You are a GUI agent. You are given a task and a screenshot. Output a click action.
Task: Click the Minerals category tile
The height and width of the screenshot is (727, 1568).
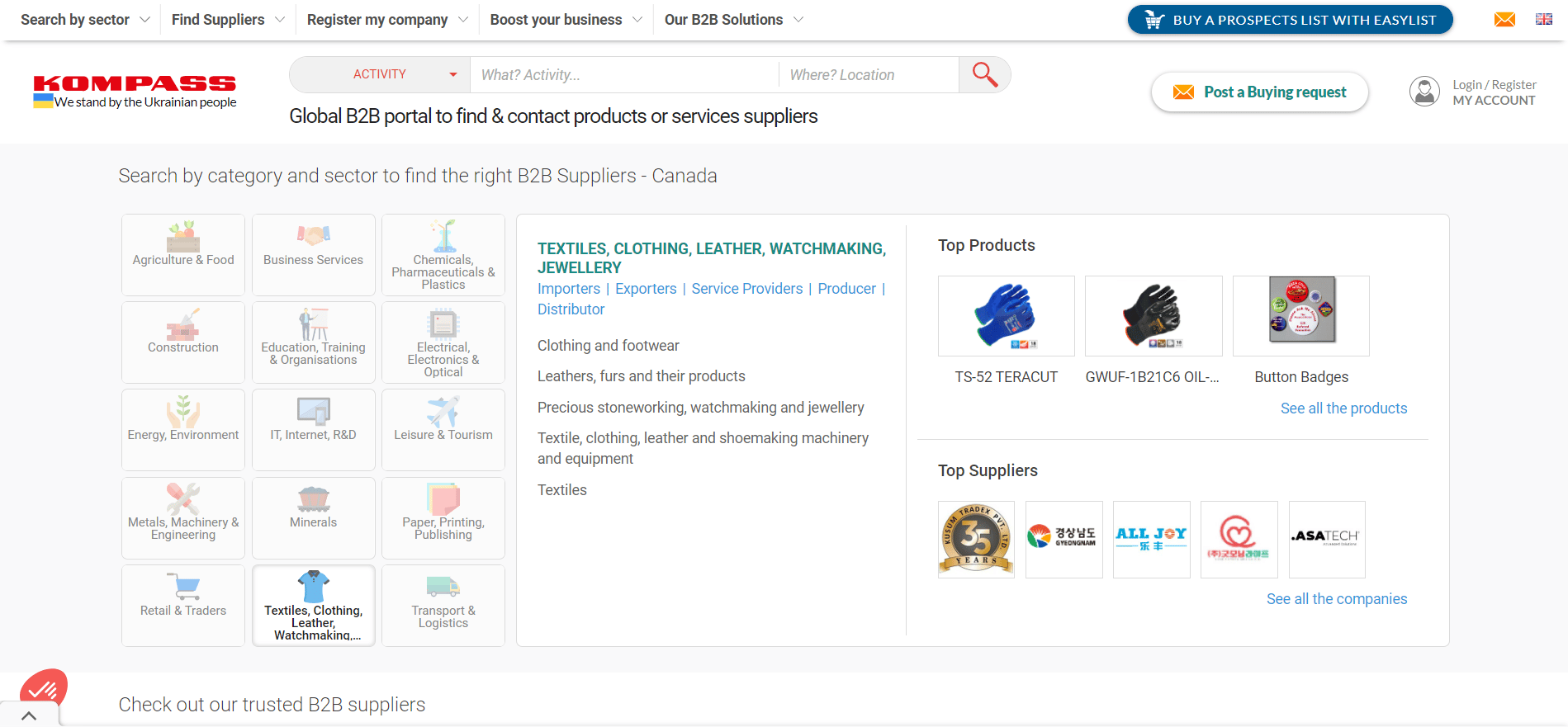click(x=314, y=517)
